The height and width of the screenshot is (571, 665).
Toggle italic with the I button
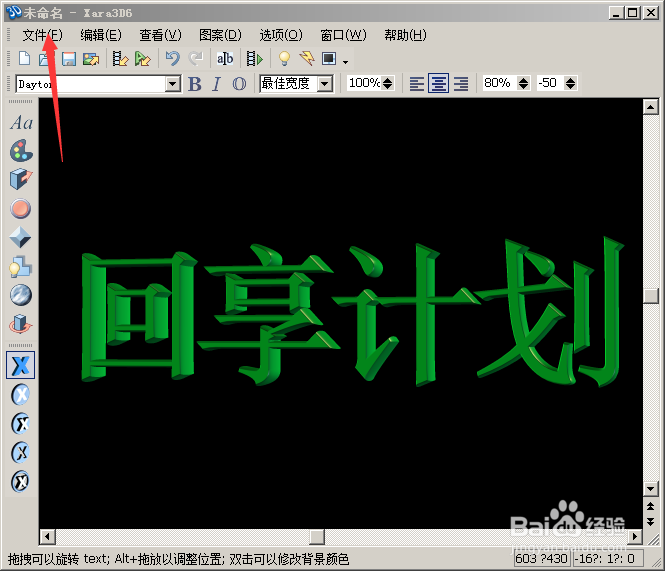click(x=216, y=84)
